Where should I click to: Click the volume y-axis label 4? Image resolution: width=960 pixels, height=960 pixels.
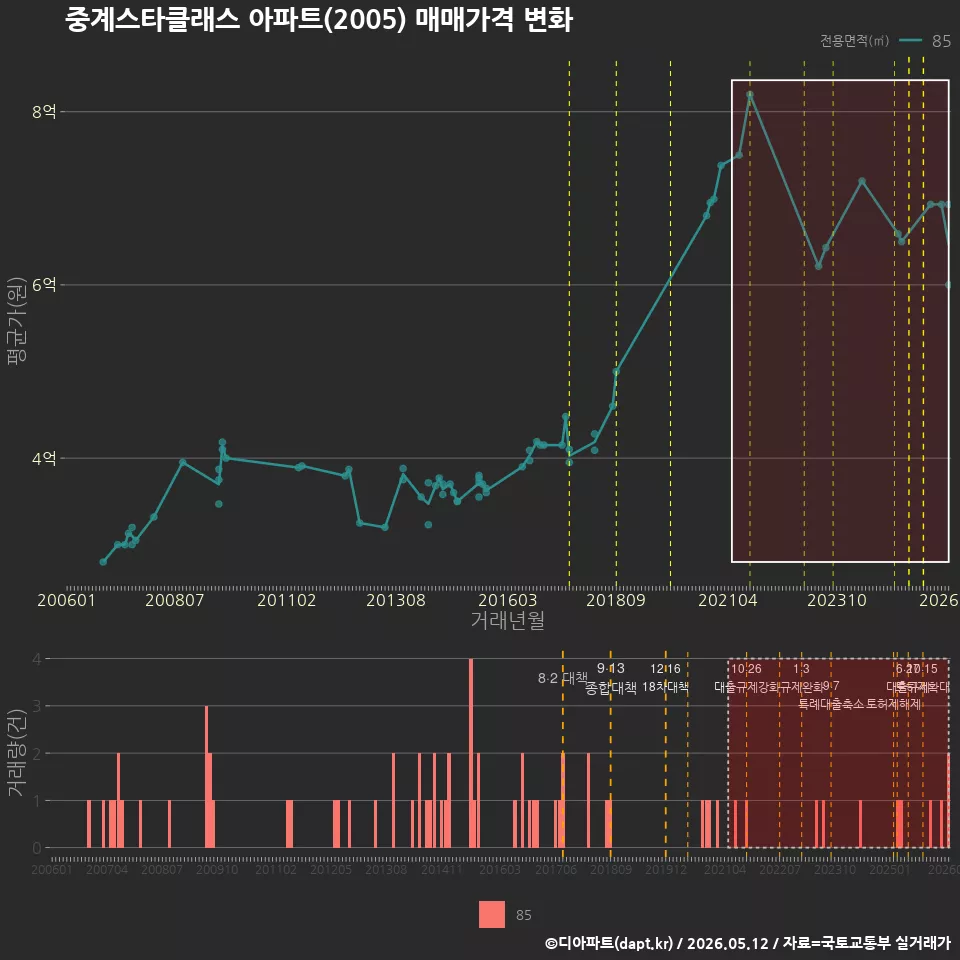coord(37,659)
